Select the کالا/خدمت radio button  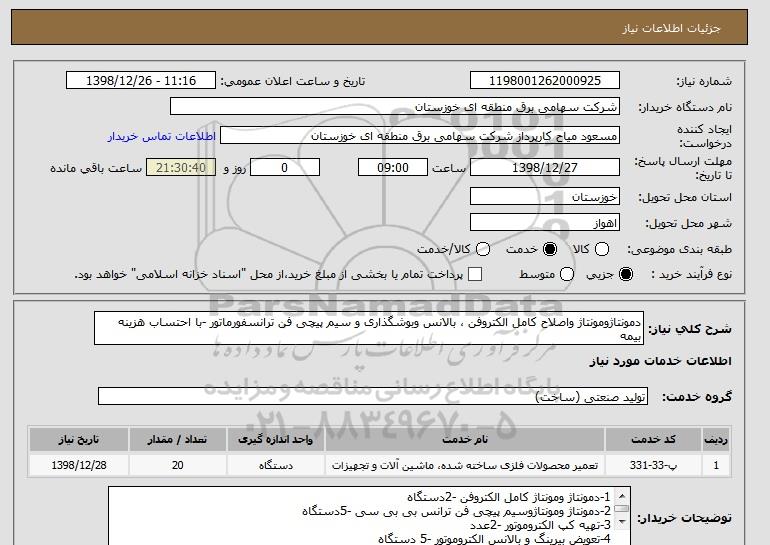pyautogui.click(x=483, y=249)
